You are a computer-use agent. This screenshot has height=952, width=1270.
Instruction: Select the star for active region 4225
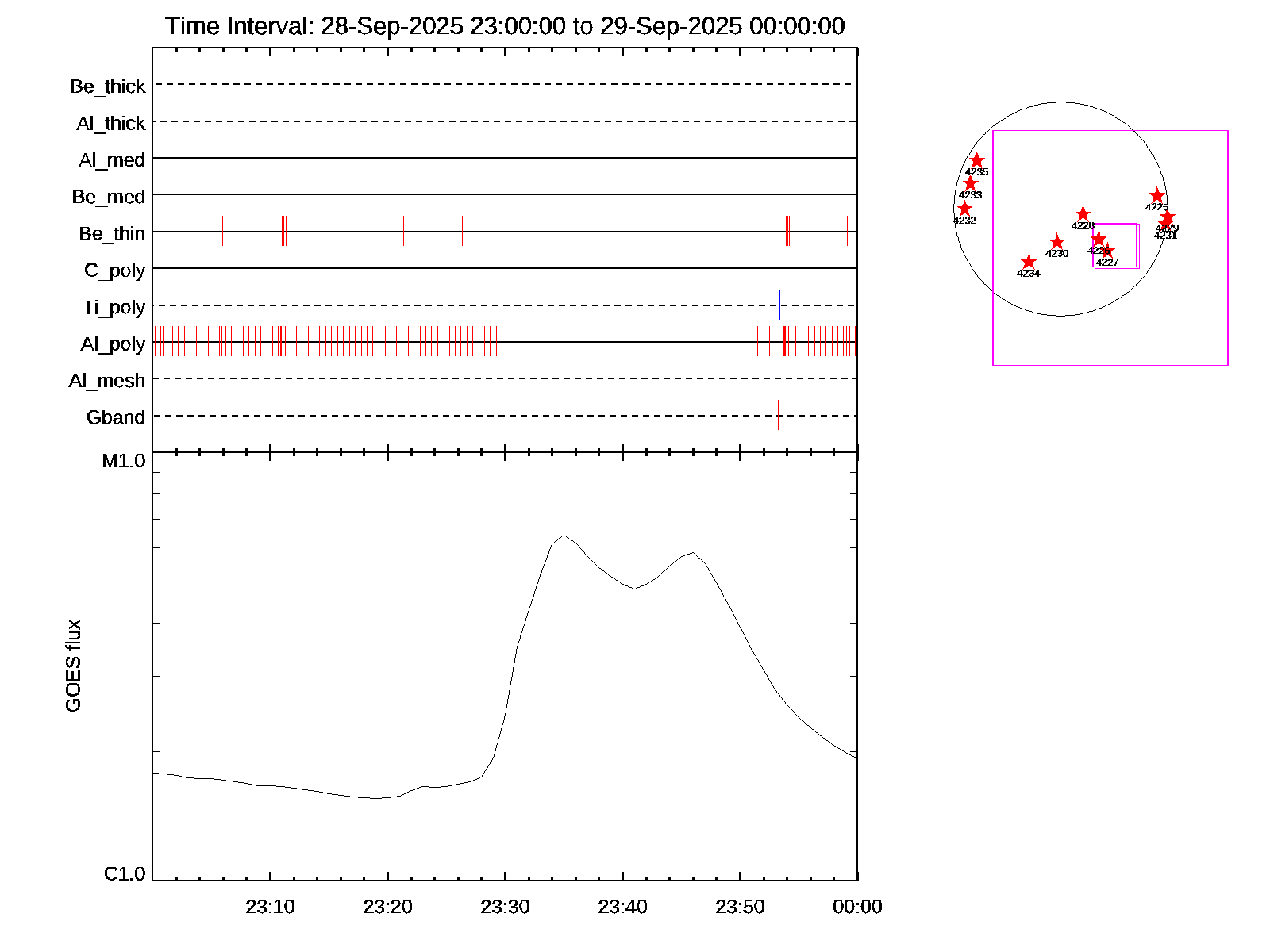coord(1156,196)
